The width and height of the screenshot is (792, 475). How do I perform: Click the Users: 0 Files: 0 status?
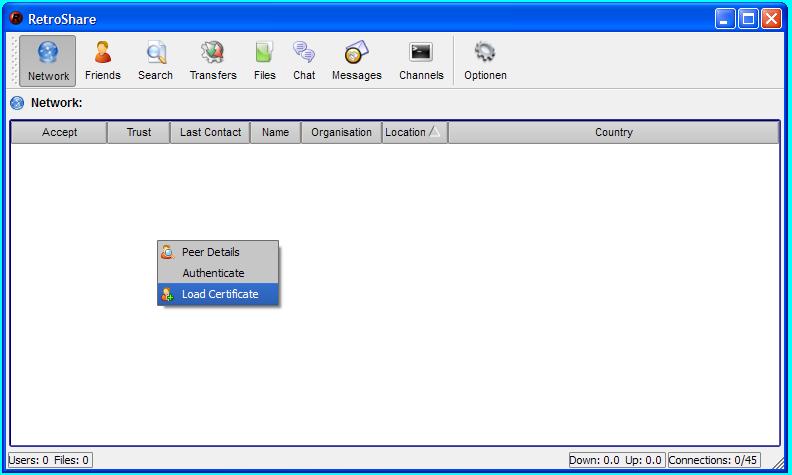(50, 460)
